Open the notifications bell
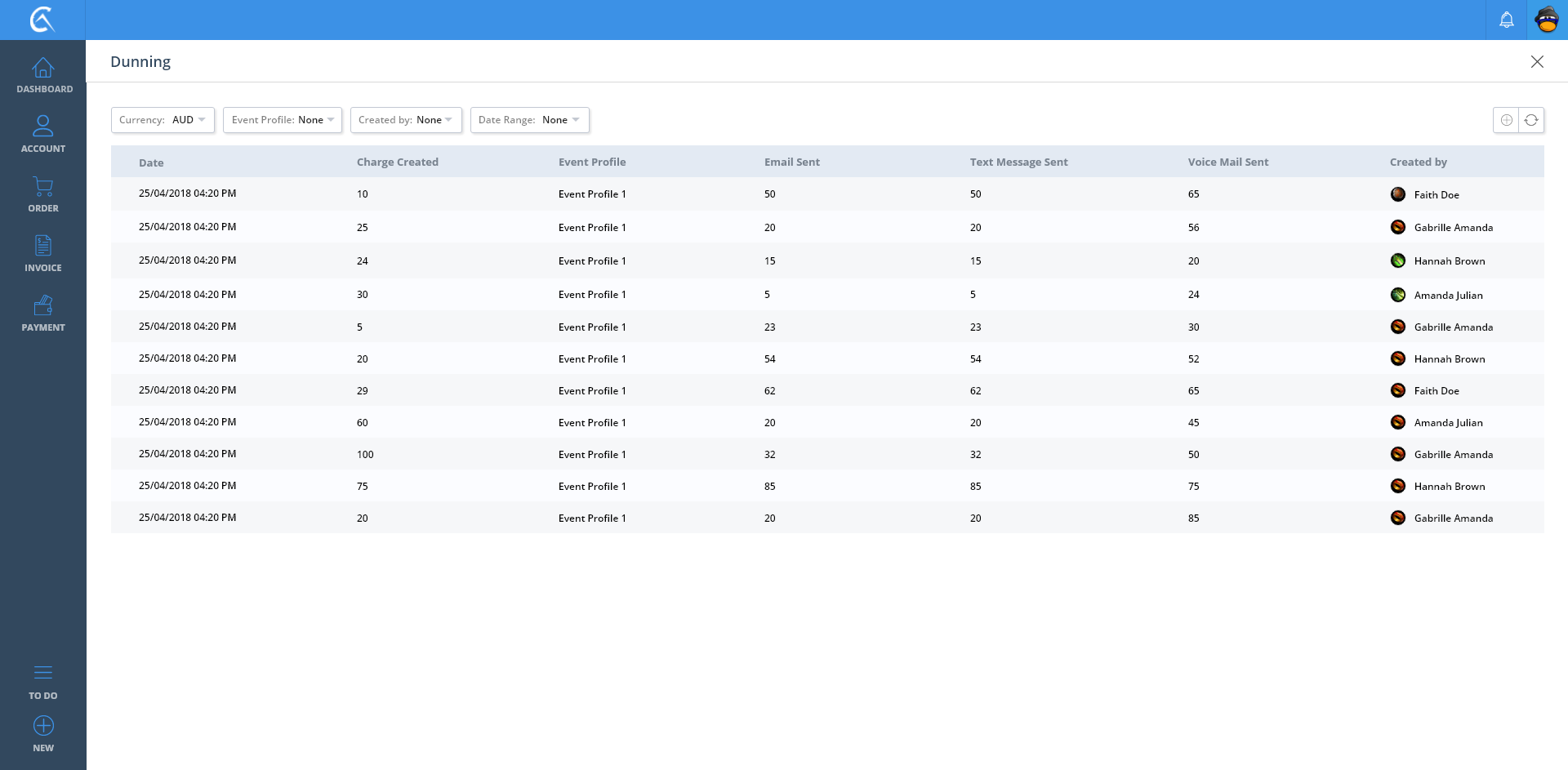The width and height of the screenshot is (1568, 770). pyautogui.click(x=1506, y=20)
